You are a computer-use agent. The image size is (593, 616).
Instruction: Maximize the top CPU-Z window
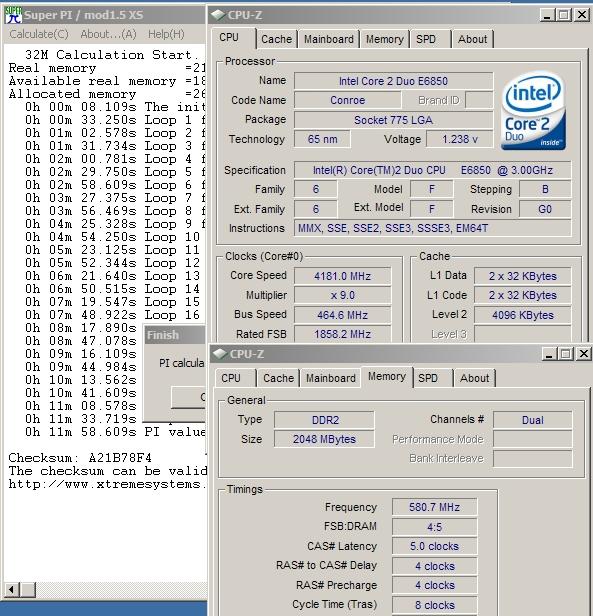[x=564, y=15]
